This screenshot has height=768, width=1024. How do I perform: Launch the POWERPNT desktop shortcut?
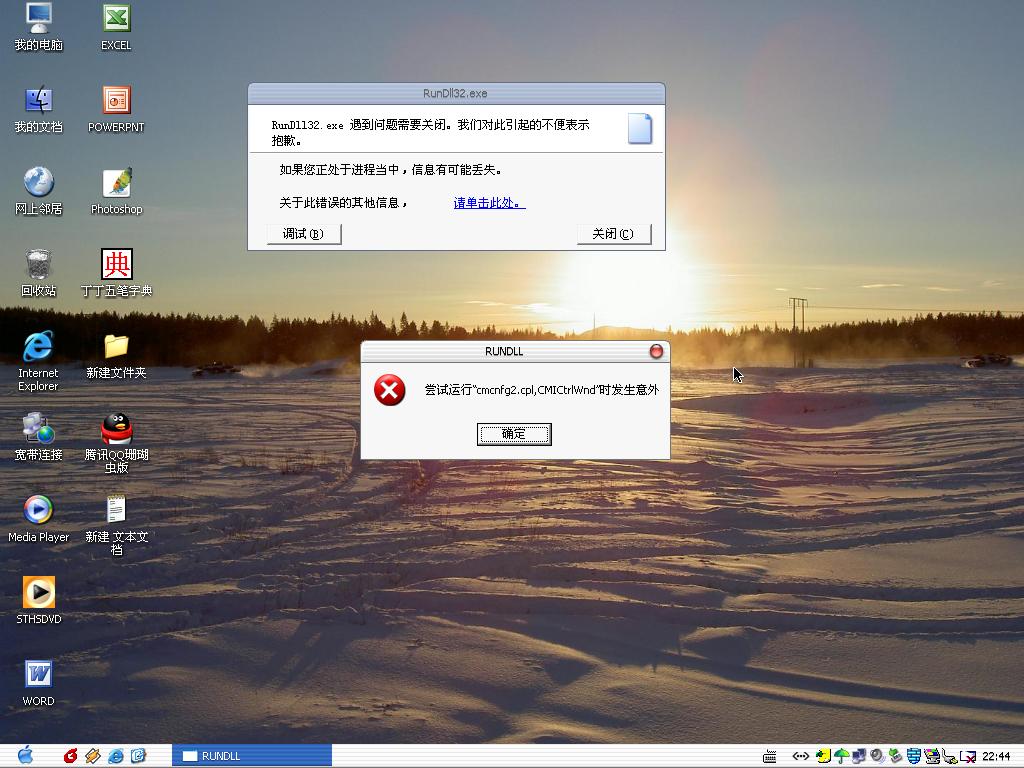point(116,110)
